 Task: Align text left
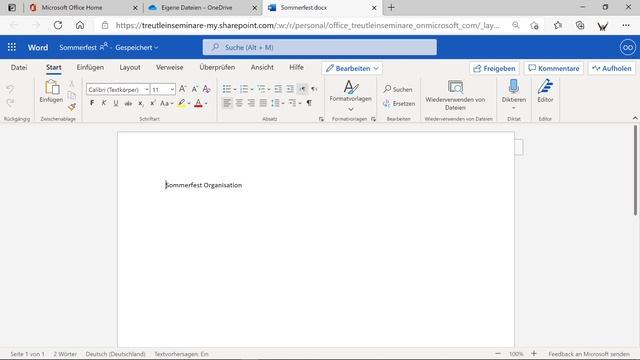(227, 103)
